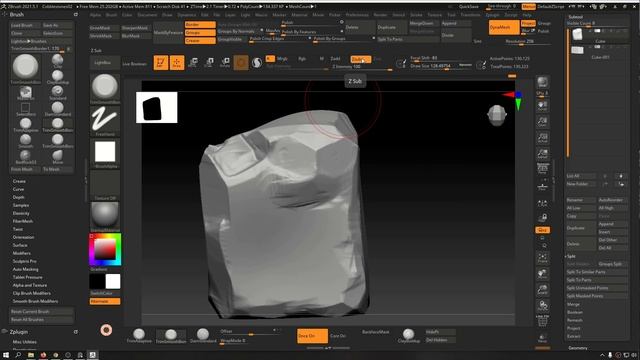Image resolution: width=640 pixels, height=360 pixels.
Task: Expand the Tablet Pressure section
Action: pyautogui.click(x=27, y=277)
